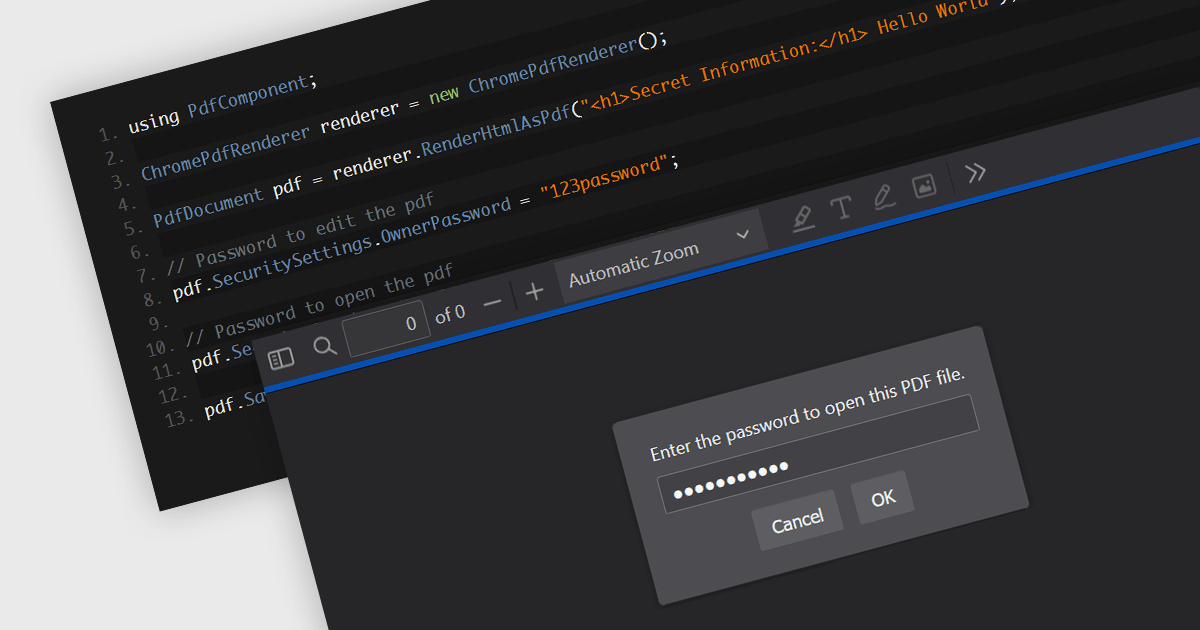Select the Add Image tool
This screenshot has width=1200, height=630.
pyautogui.click(x=924, y=186)
